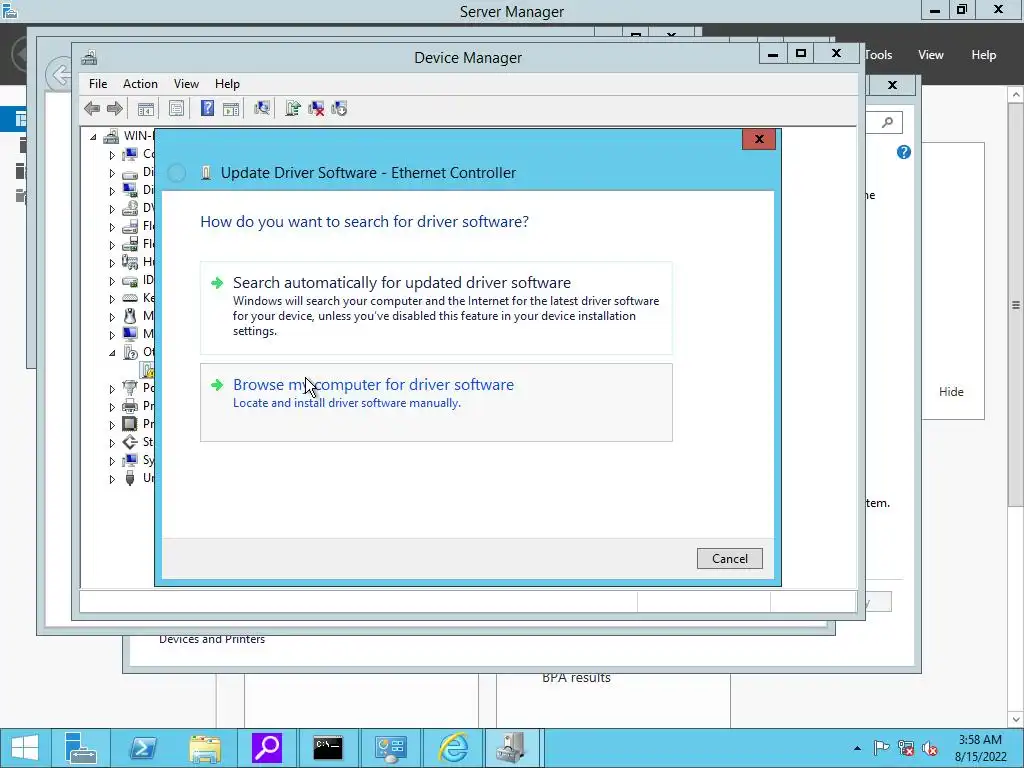The width and height of the screenshot is (1024, 768).
Task: Open Internet Explorer from the taskbar
Action: point(453,748)
